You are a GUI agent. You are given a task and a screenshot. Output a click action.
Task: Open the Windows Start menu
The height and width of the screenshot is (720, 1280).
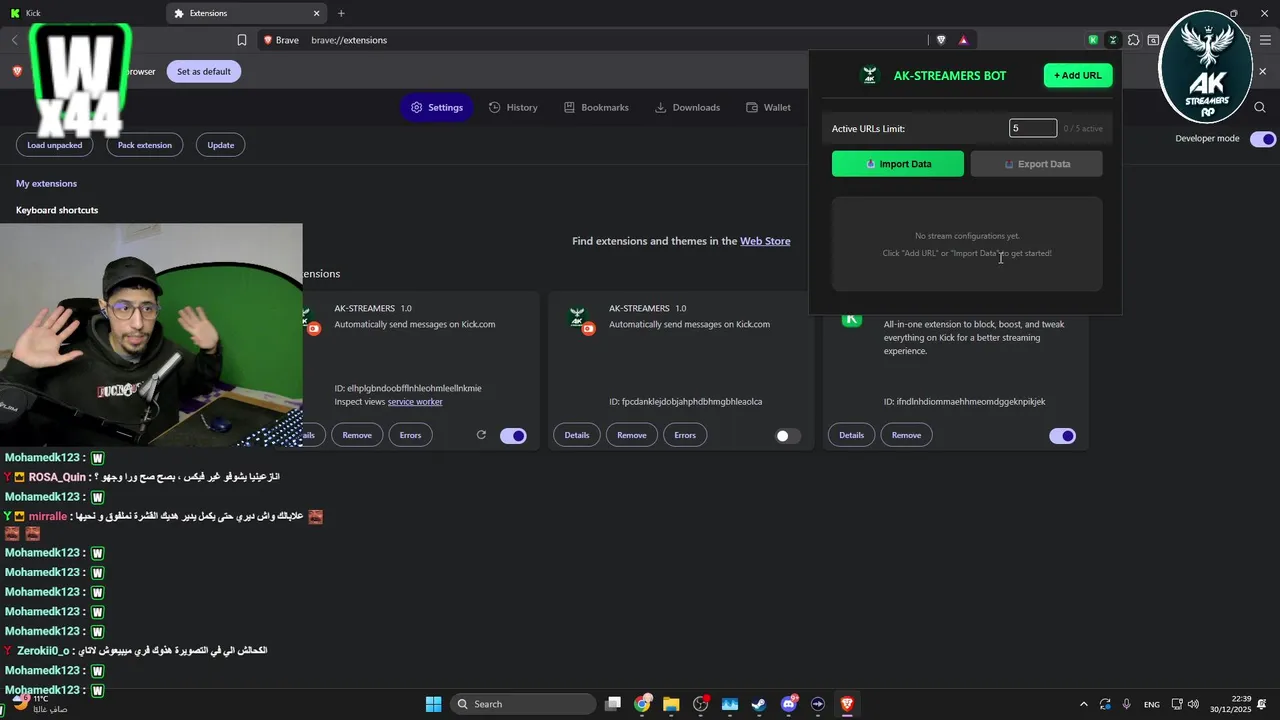(x=433, y=704)
